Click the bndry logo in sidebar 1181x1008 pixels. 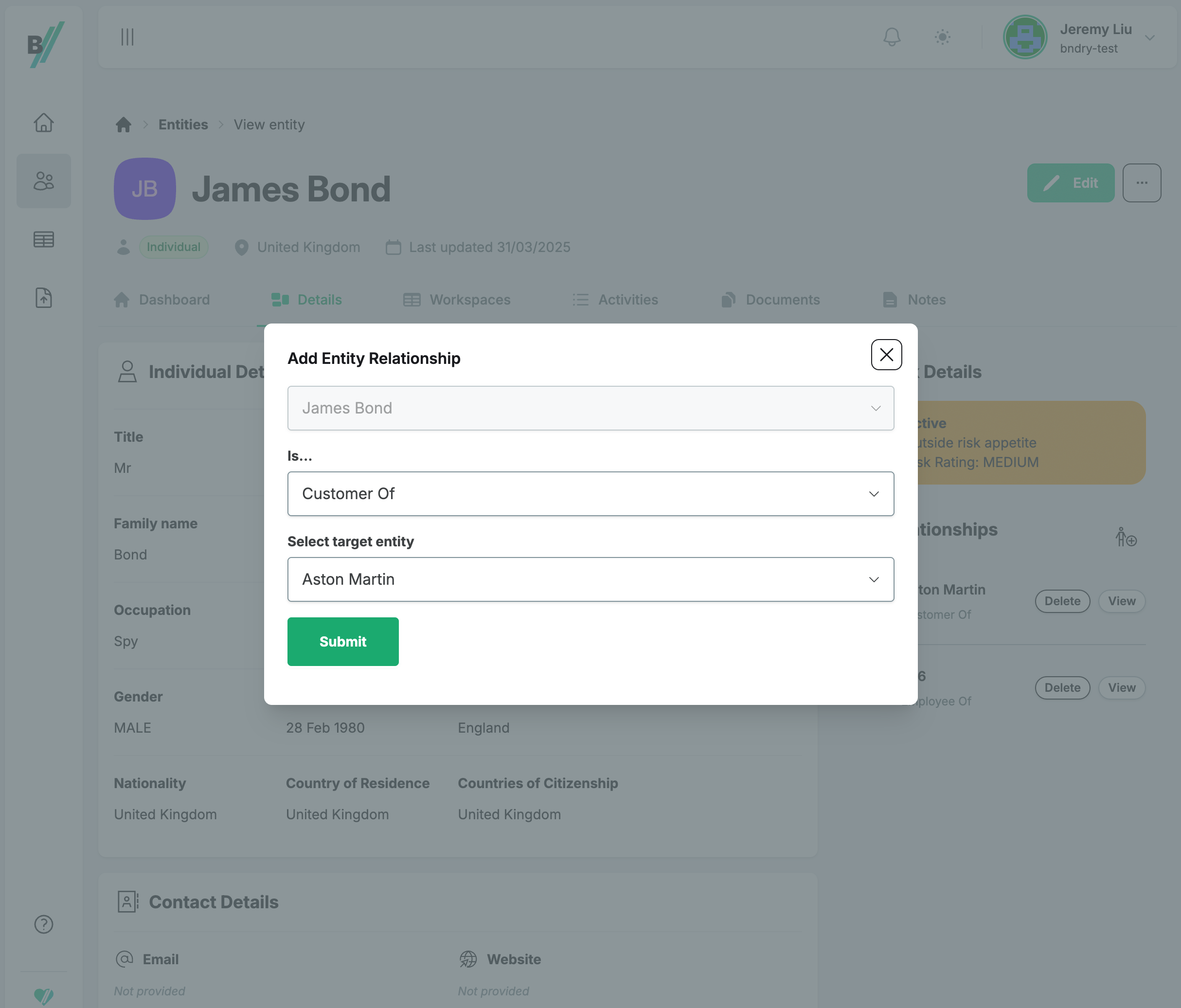(46, 44)
